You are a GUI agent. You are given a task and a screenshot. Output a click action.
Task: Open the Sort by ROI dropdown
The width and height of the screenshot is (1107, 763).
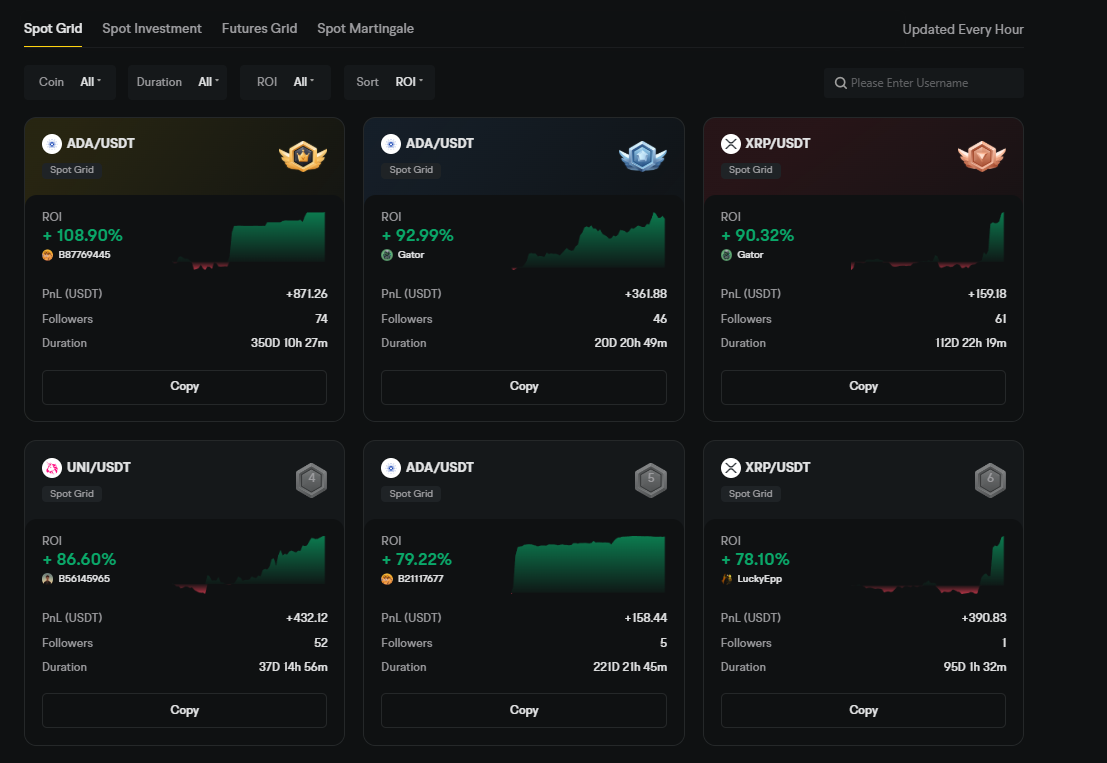tap(389, 82)
